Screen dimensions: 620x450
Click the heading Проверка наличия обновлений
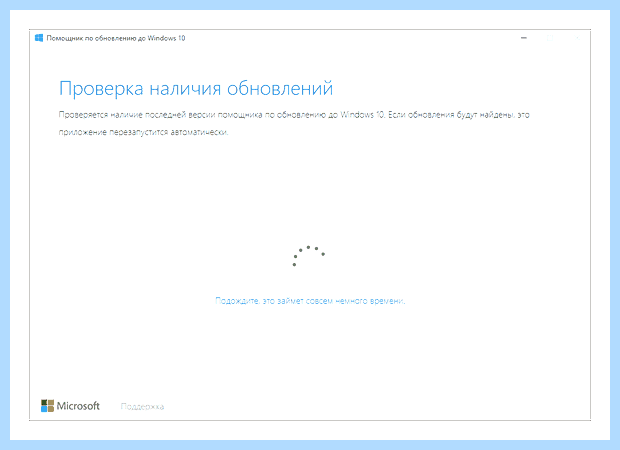coord(196,88)
